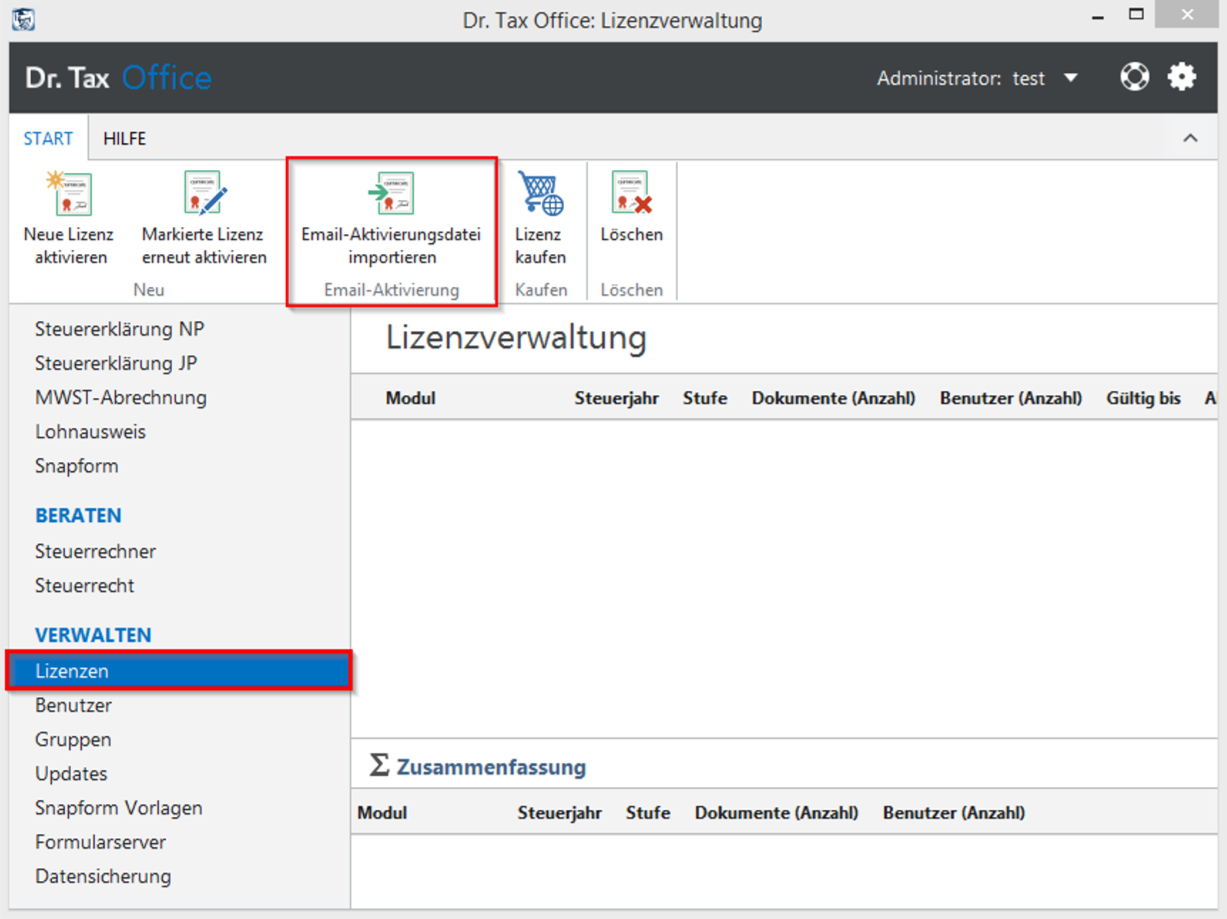Click Benutzer (Anzahl) header in Zusammenfassung
The image size is (1227, 919).
(x=954, y=813)
